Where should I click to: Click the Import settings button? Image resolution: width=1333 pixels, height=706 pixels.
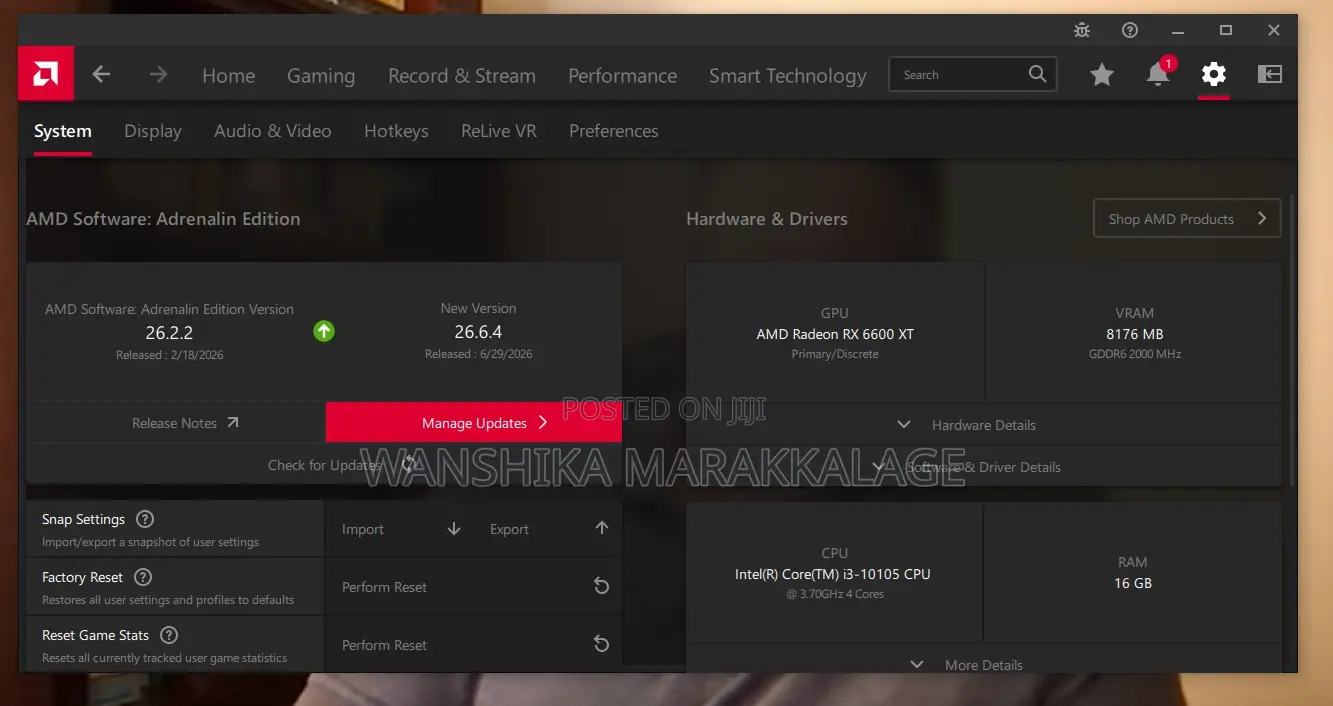(x=400, y=529)
